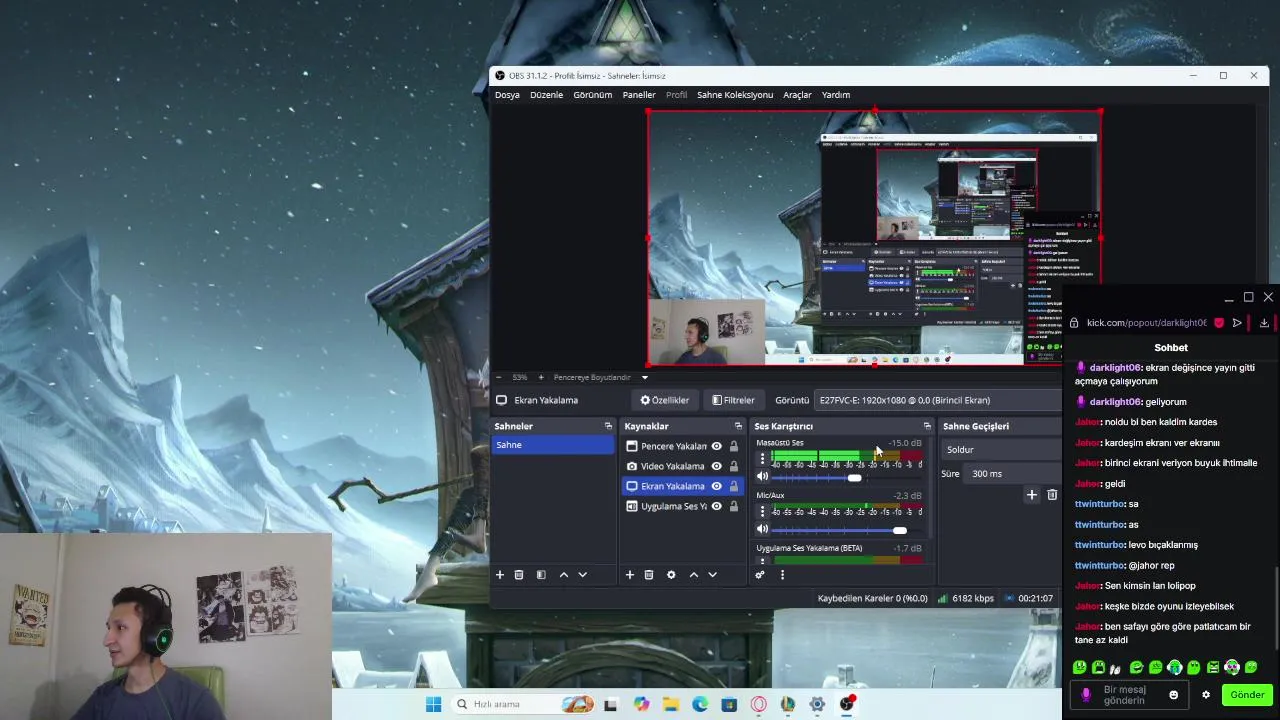Open the Araçlar menu
The image size is (1280, 720).
click(797, 95)
